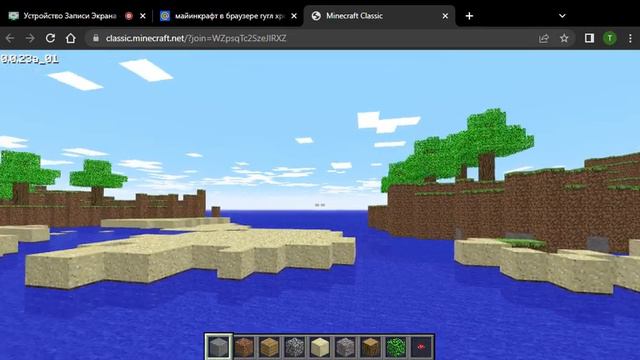Bookmark this page with star icon

coord(564,38)
